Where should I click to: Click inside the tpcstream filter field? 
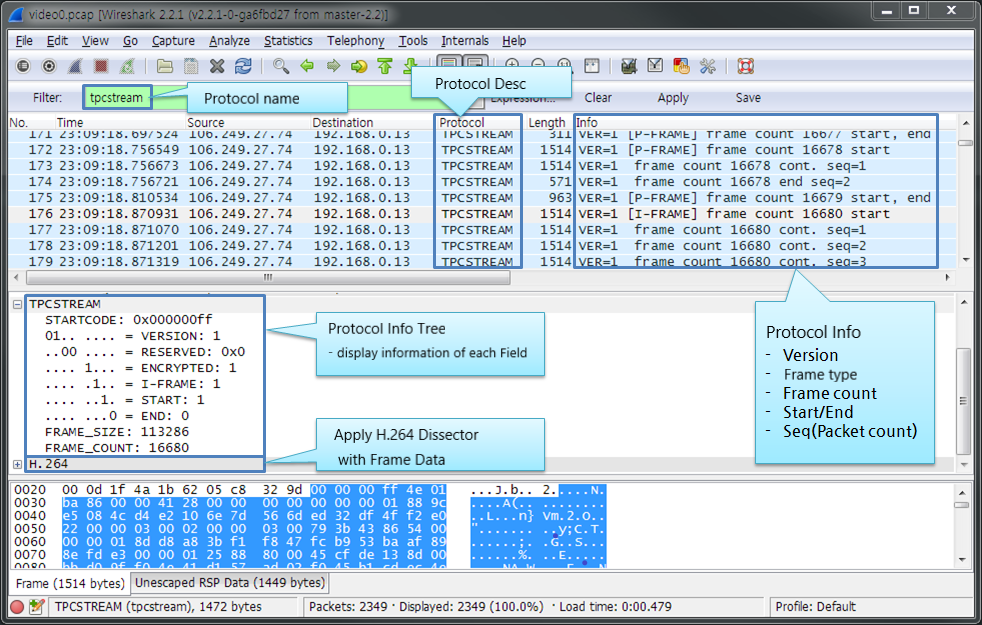coord(116,97)
